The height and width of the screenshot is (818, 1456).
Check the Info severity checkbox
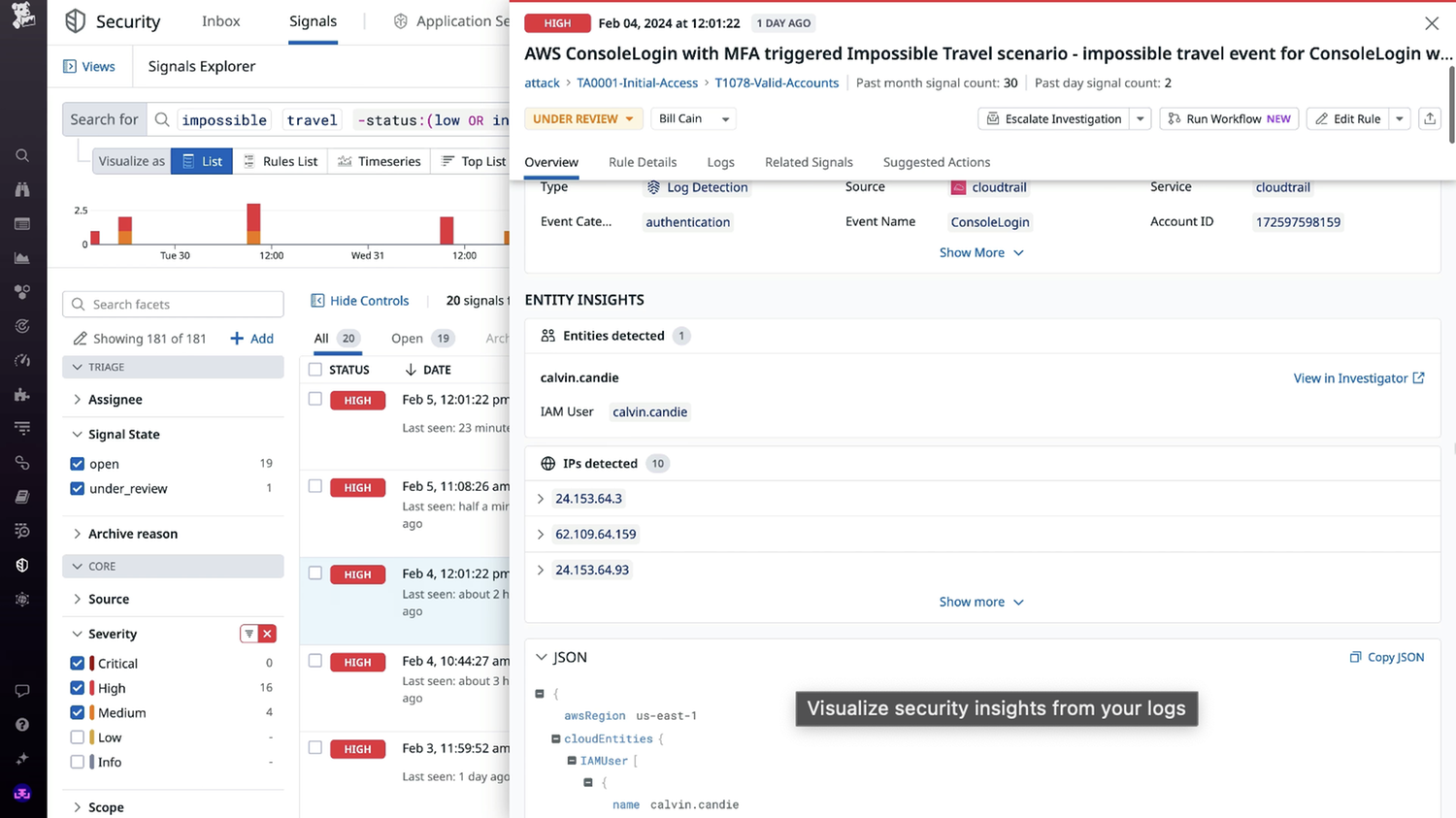point(78,762)
